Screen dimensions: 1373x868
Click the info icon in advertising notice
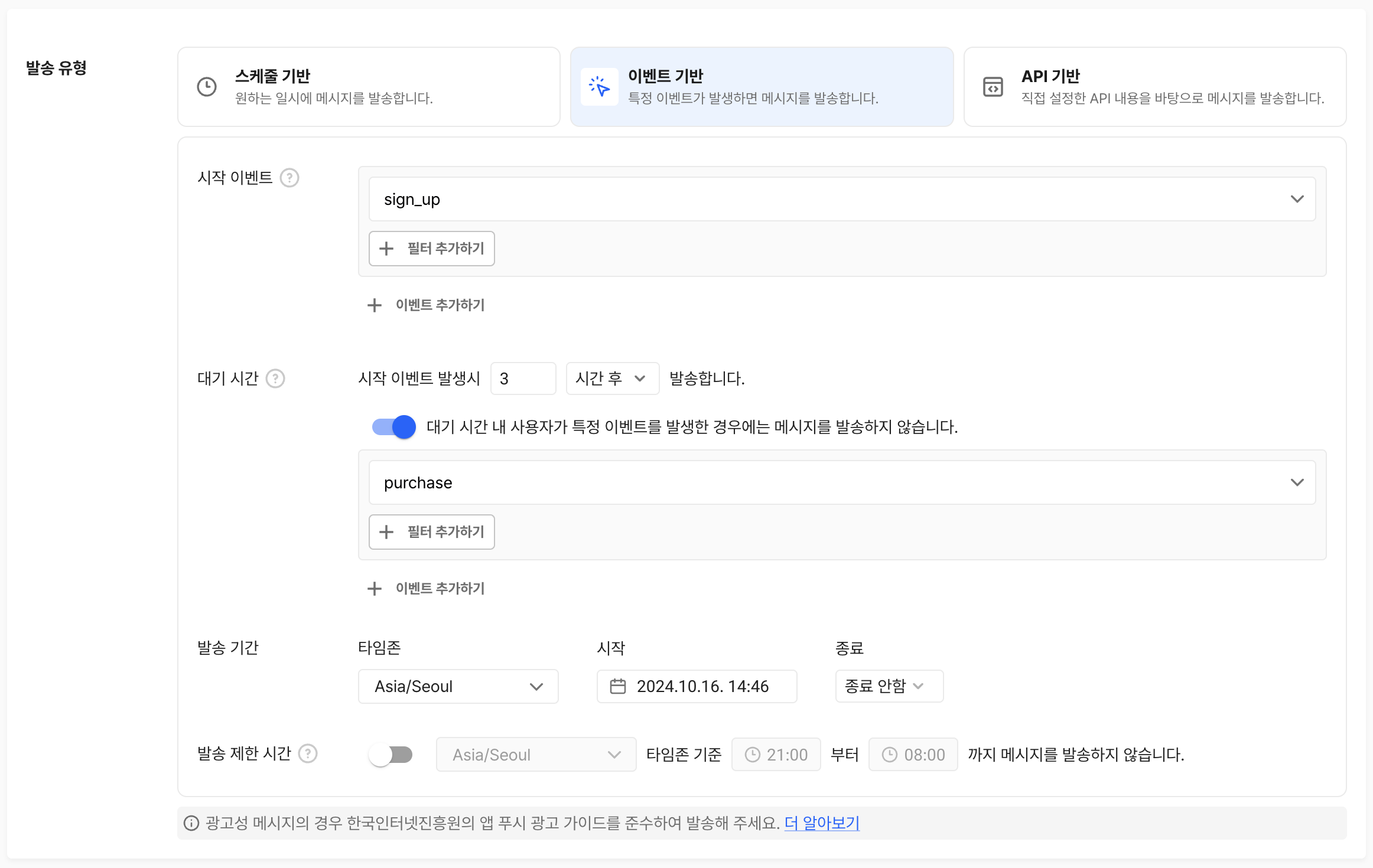point(191,823)
